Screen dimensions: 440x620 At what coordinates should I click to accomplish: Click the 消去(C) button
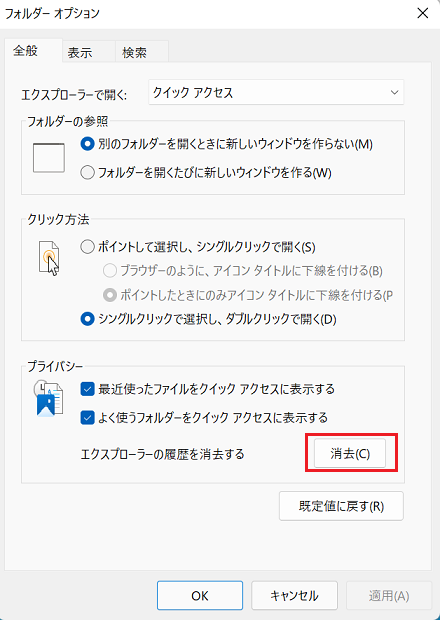(350, 453)
